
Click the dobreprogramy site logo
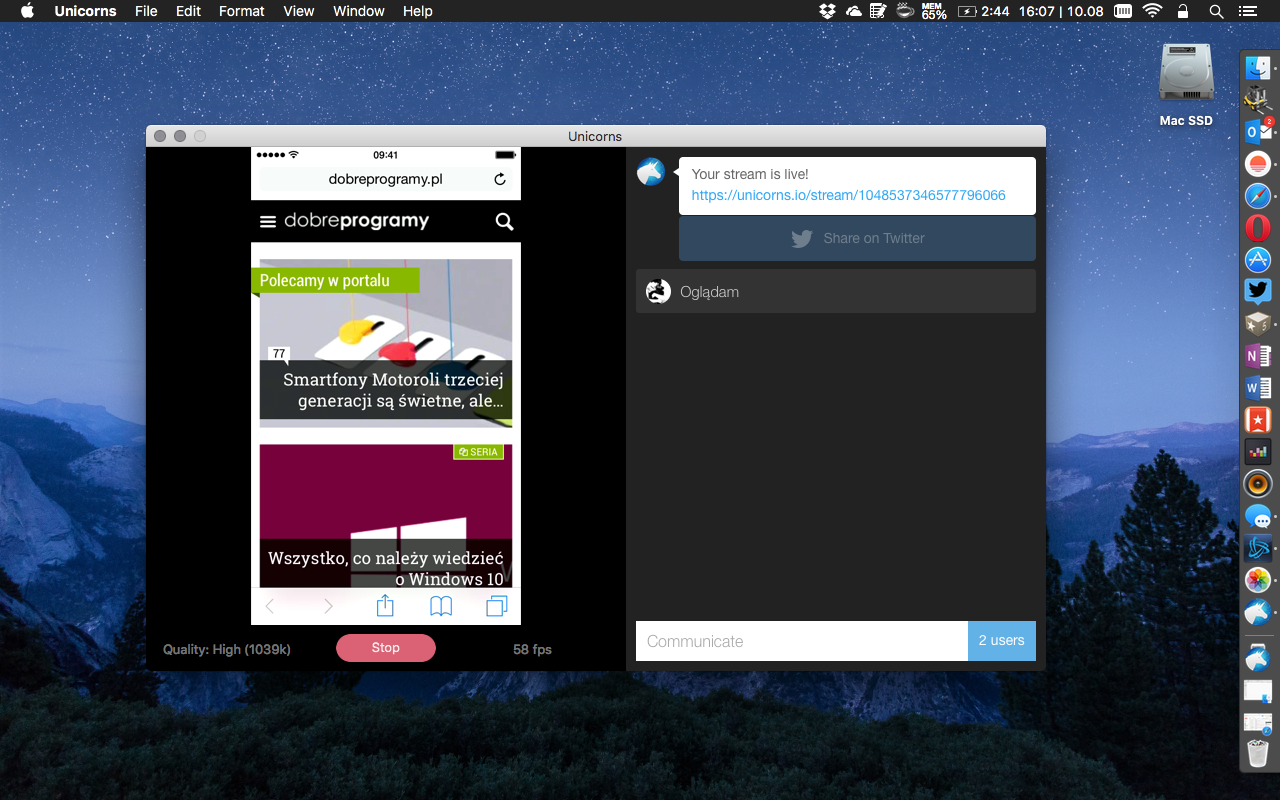click(357, 222)
